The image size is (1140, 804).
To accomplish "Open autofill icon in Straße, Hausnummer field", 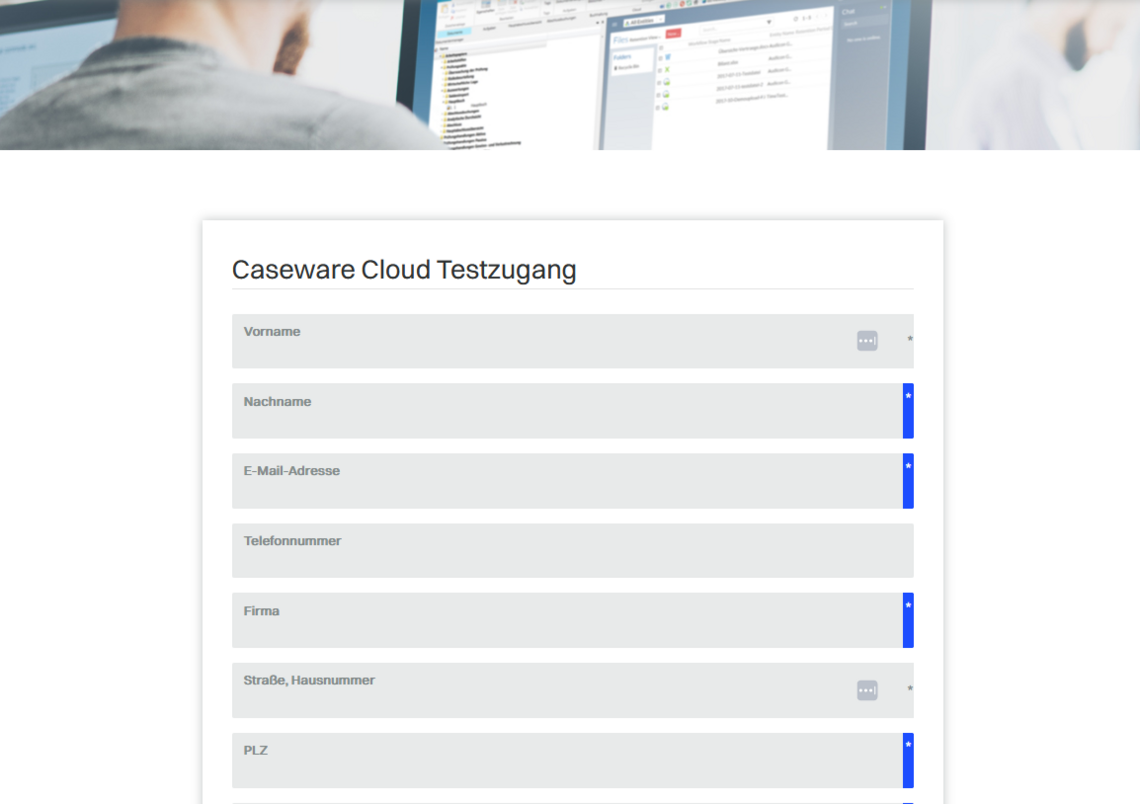I will [x=867, y=690].
